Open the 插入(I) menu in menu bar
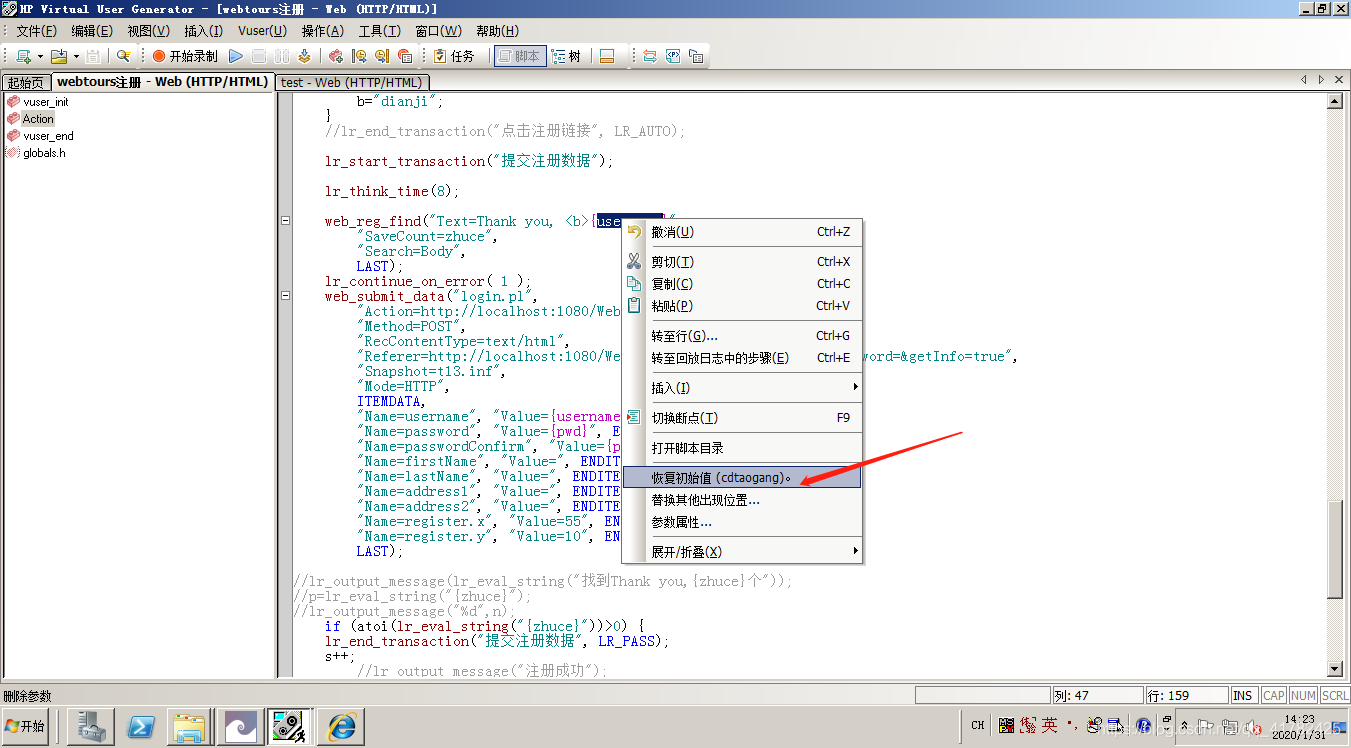Screen dimensions: 1351x748 (x=203, y=31)
